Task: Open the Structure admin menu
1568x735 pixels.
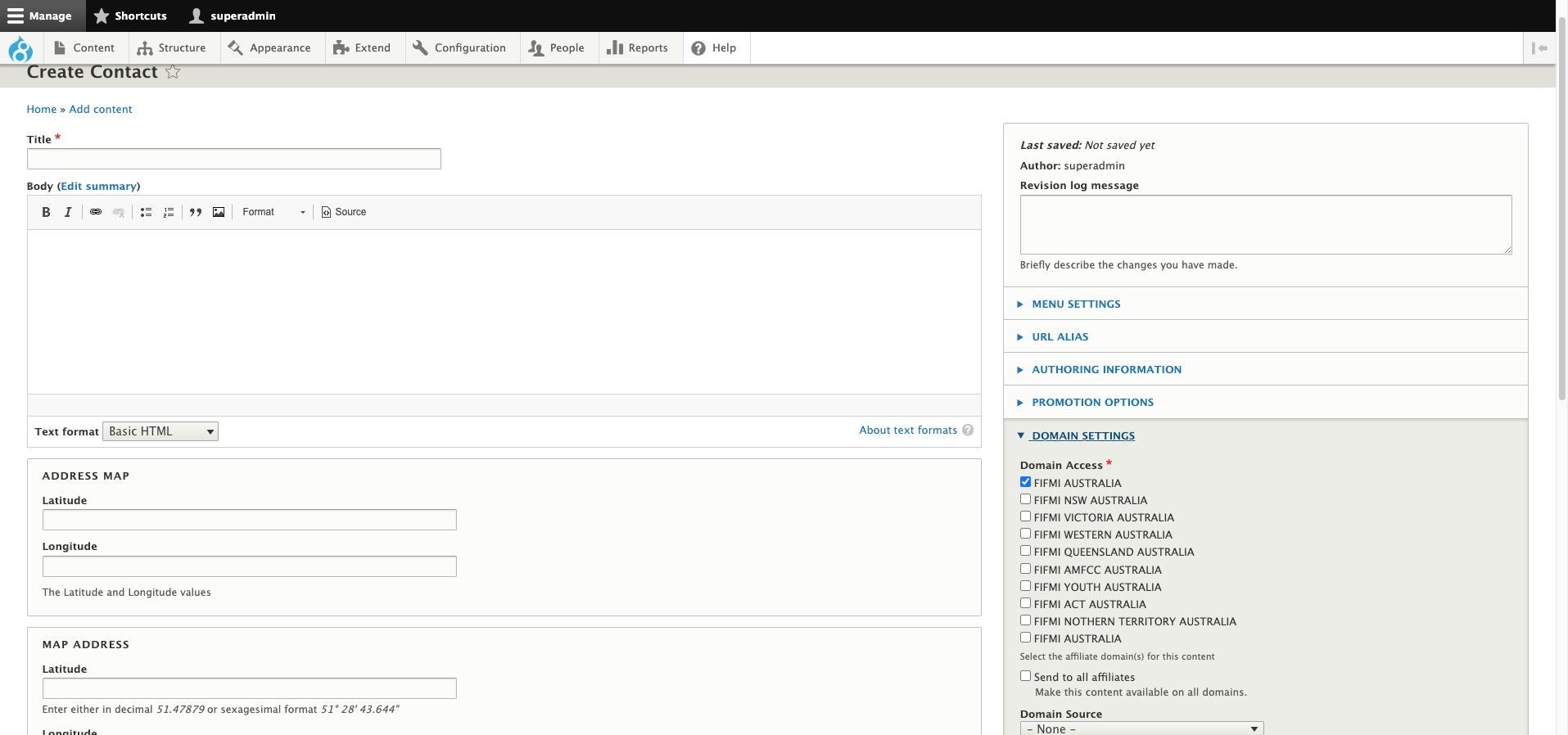Action: [x=172, y=48]
